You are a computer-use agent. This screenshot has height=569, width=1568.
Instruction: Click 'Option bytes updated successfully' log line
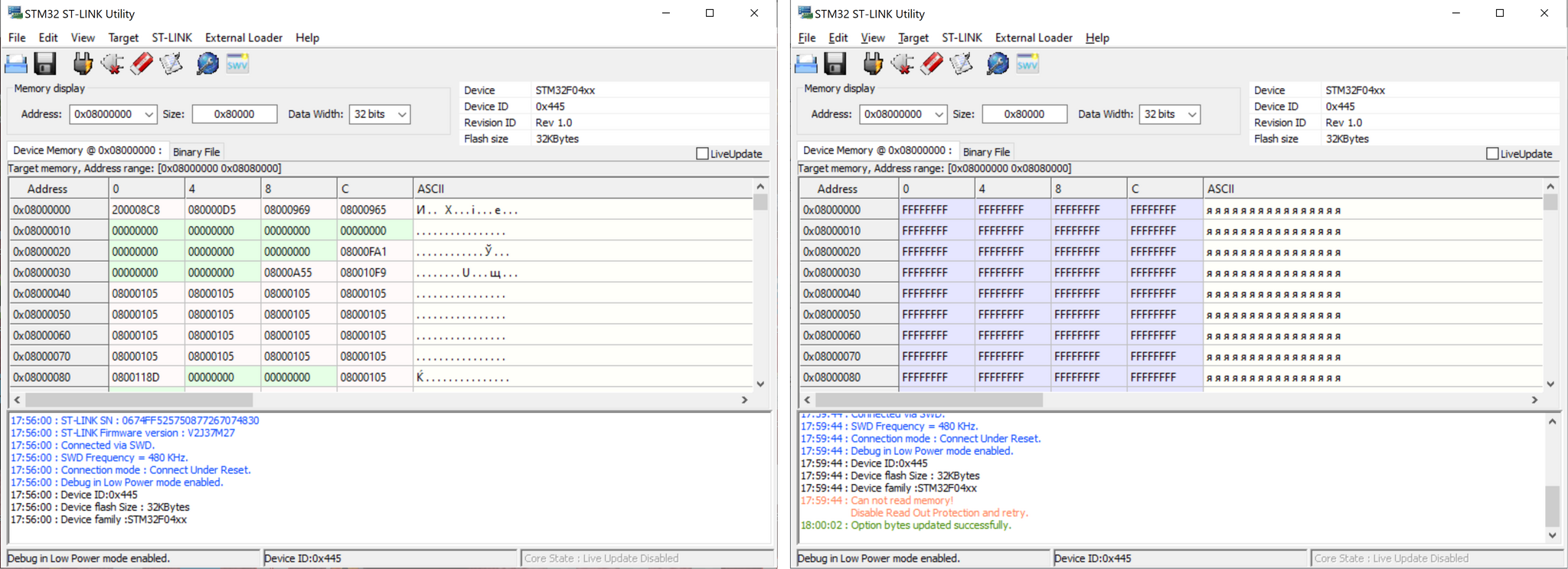906,525
